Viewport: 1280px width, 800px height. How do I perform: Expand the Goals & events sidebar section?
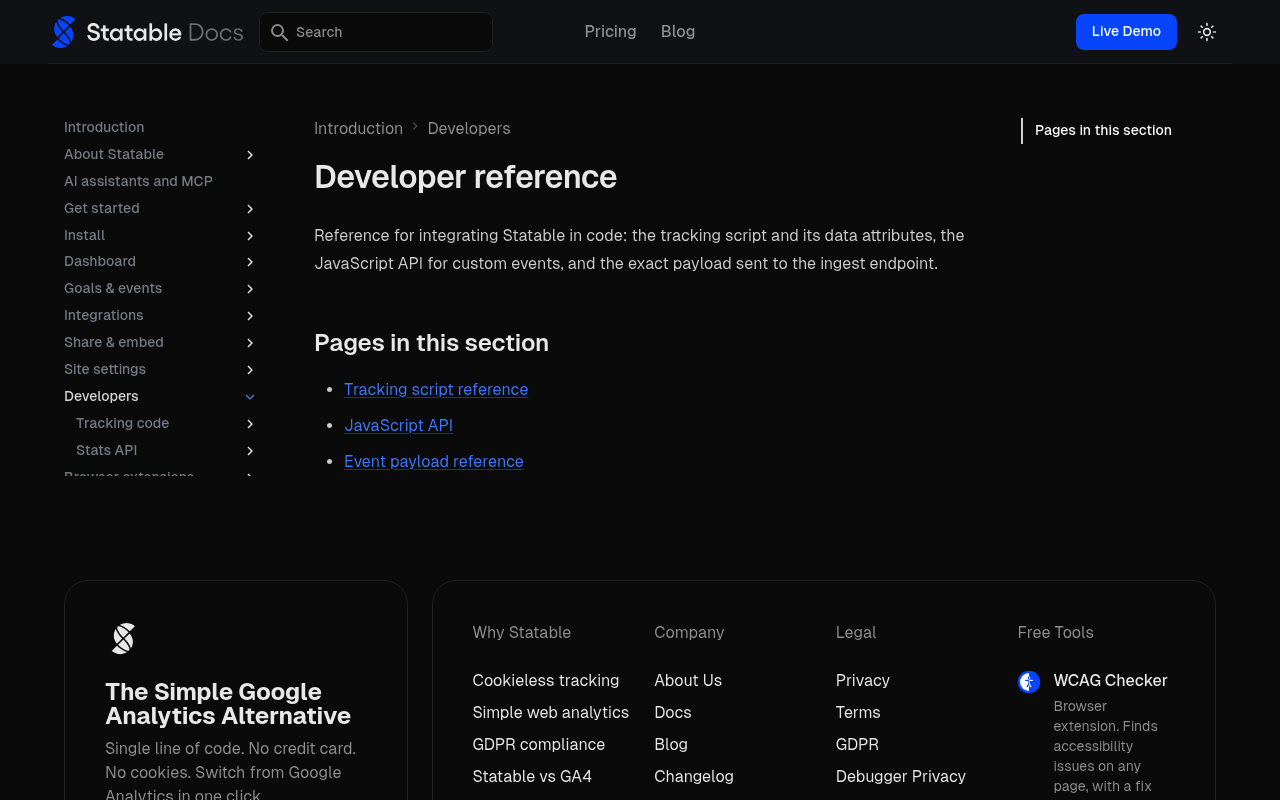click(250, 289)
